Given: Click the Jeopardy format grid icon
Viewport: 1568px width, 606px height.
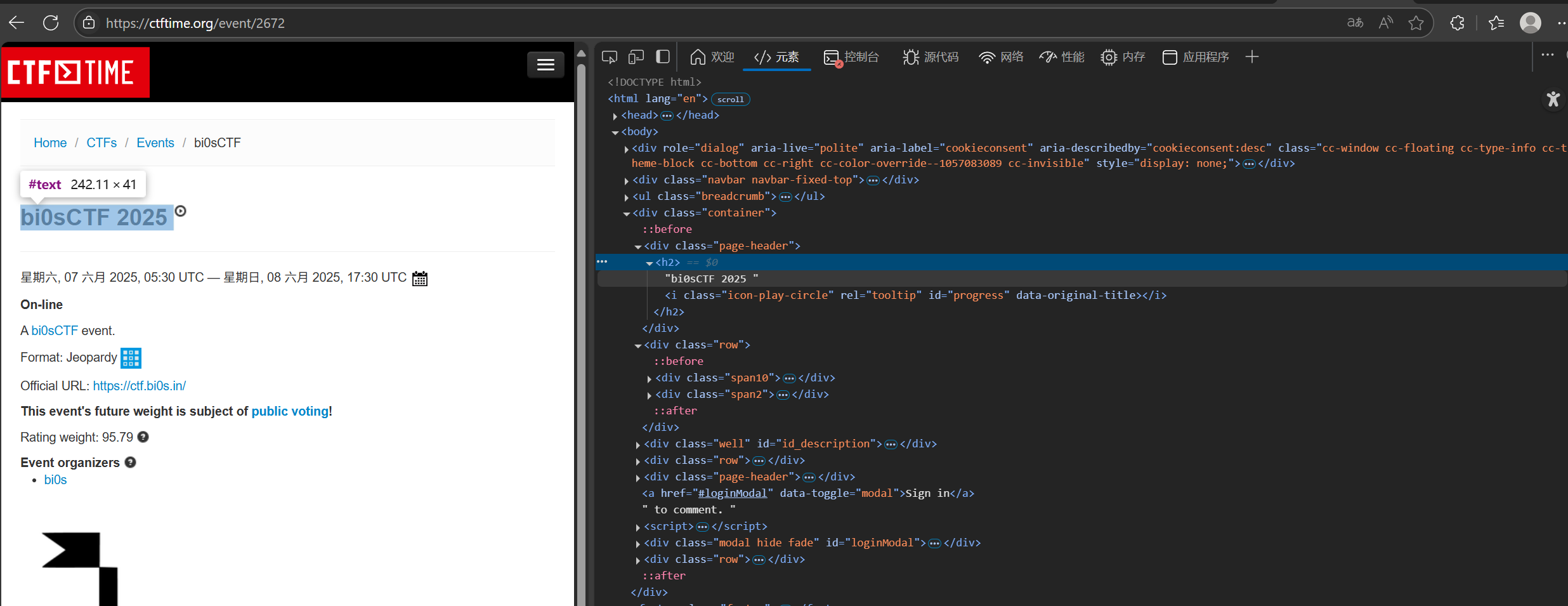Looking at the screenshot, I should pyautogui.click(x=131, y=358).
